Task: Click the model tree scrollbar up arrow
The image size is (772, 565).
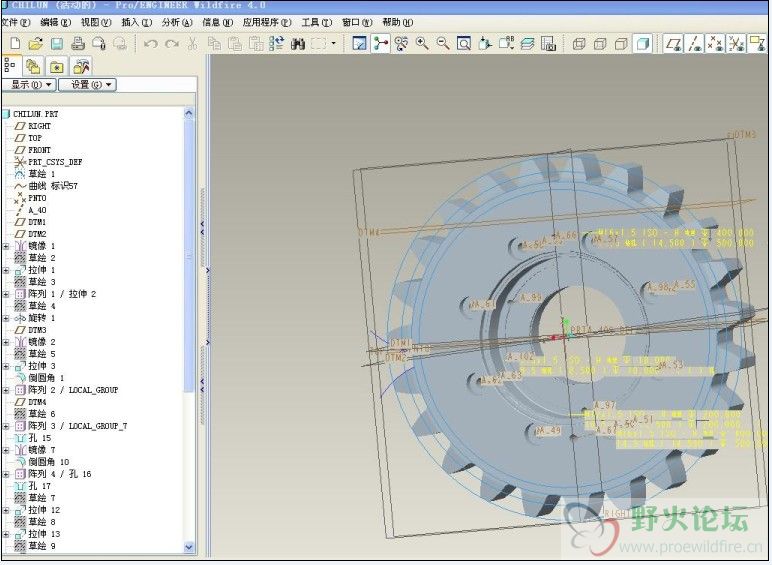Action: [189, 114]
